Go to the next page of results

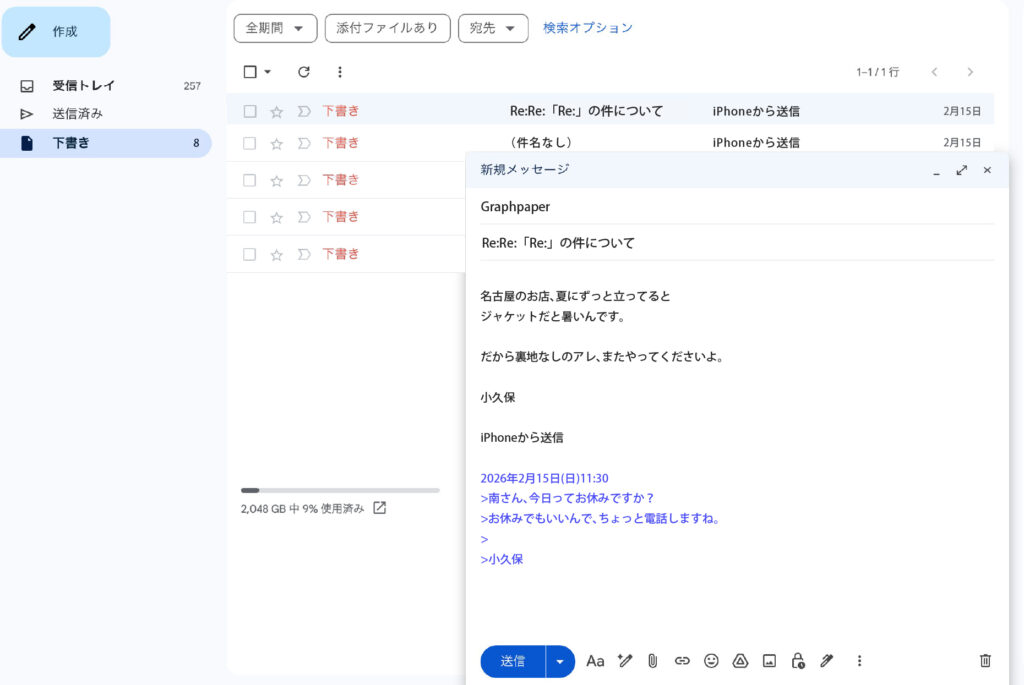click(x=970, y=72)
